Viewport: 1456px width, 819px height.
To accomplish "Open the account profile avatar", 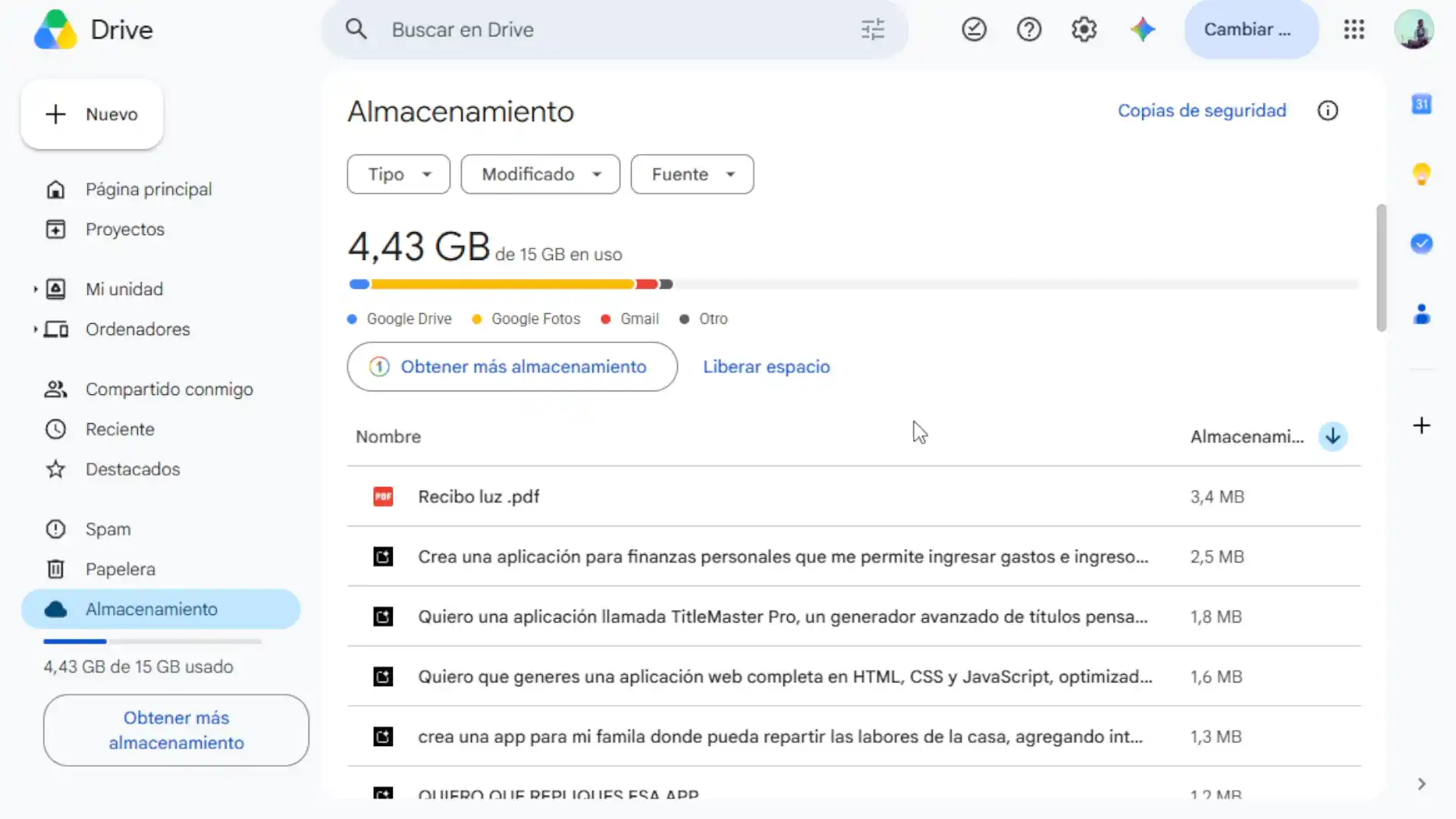I will click(1414, 30).
